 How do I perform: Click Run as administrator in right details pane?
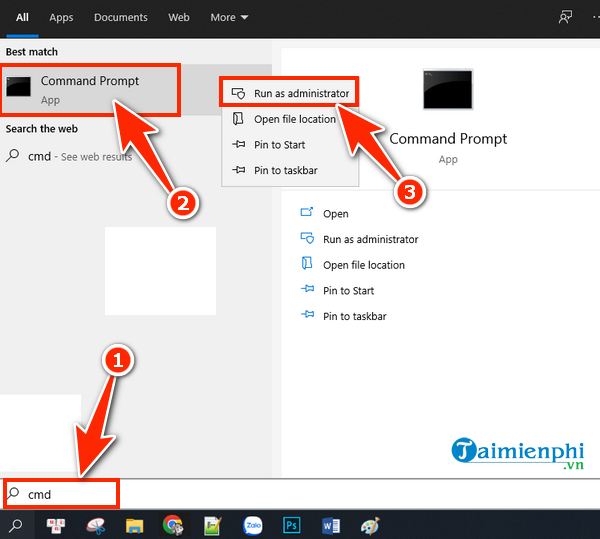click(370, 239)
